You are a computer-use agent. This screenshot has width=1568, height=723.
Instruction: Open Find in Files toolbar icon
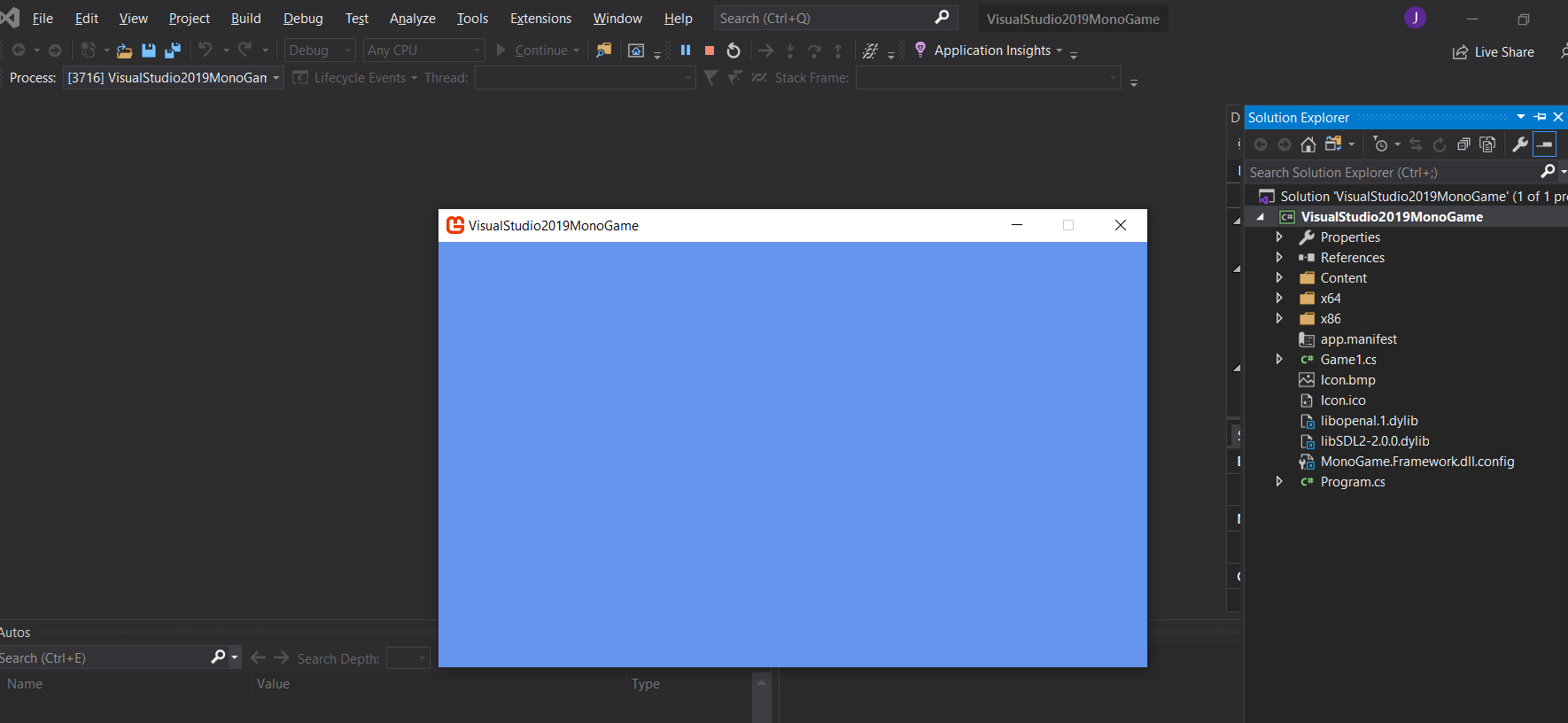point(603,51)
